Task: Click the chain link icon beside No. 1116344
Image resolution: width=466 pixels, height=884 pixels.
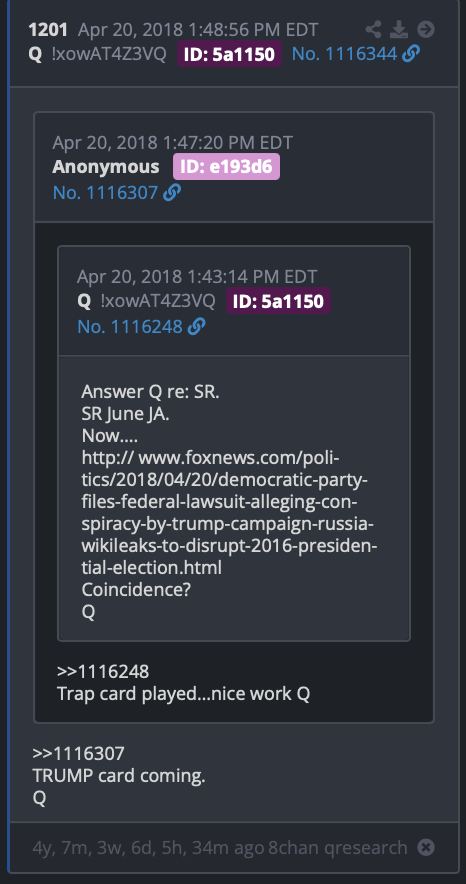Action: pyautogui.click(x=412, y=54)
